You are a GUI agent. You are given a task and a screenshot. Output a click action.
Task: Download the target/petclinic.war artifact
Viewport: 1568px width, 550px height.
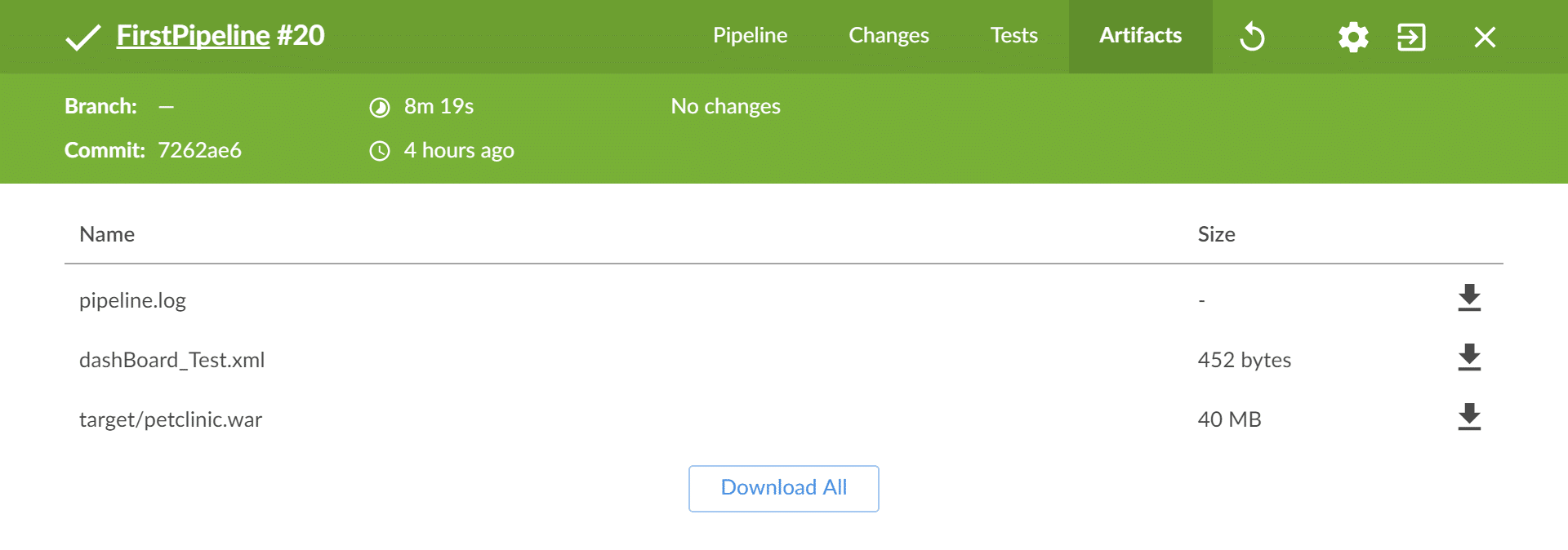1469,417
